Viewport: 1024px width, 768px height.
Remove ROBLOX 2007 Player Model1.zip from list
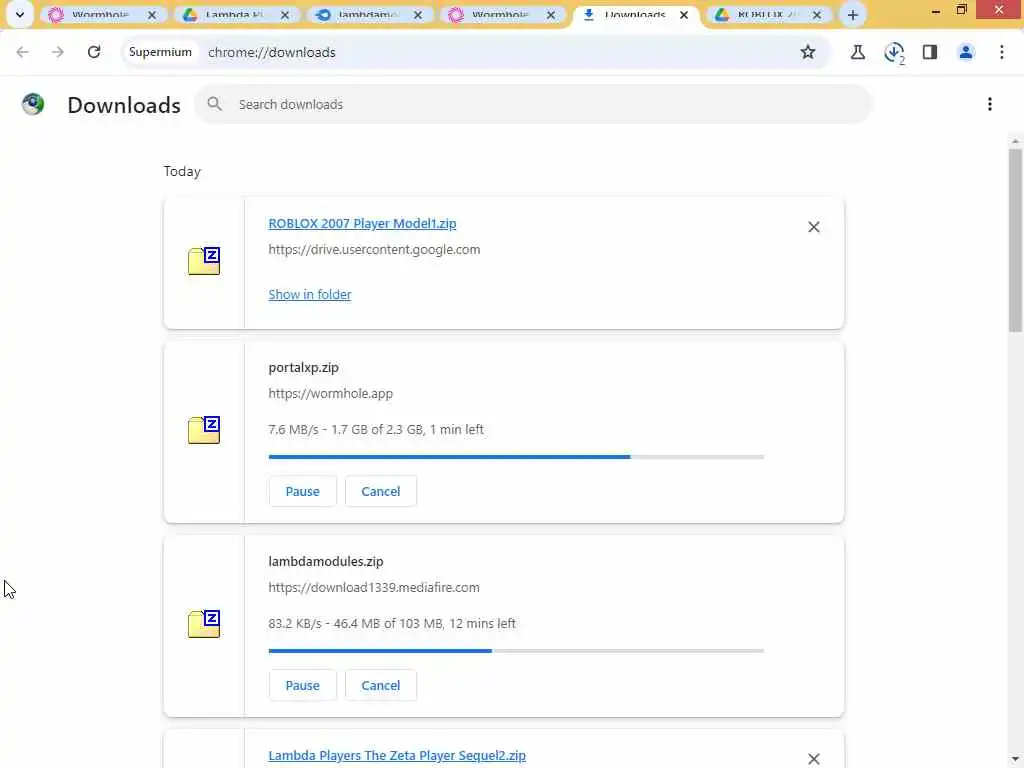pos(814,227)
